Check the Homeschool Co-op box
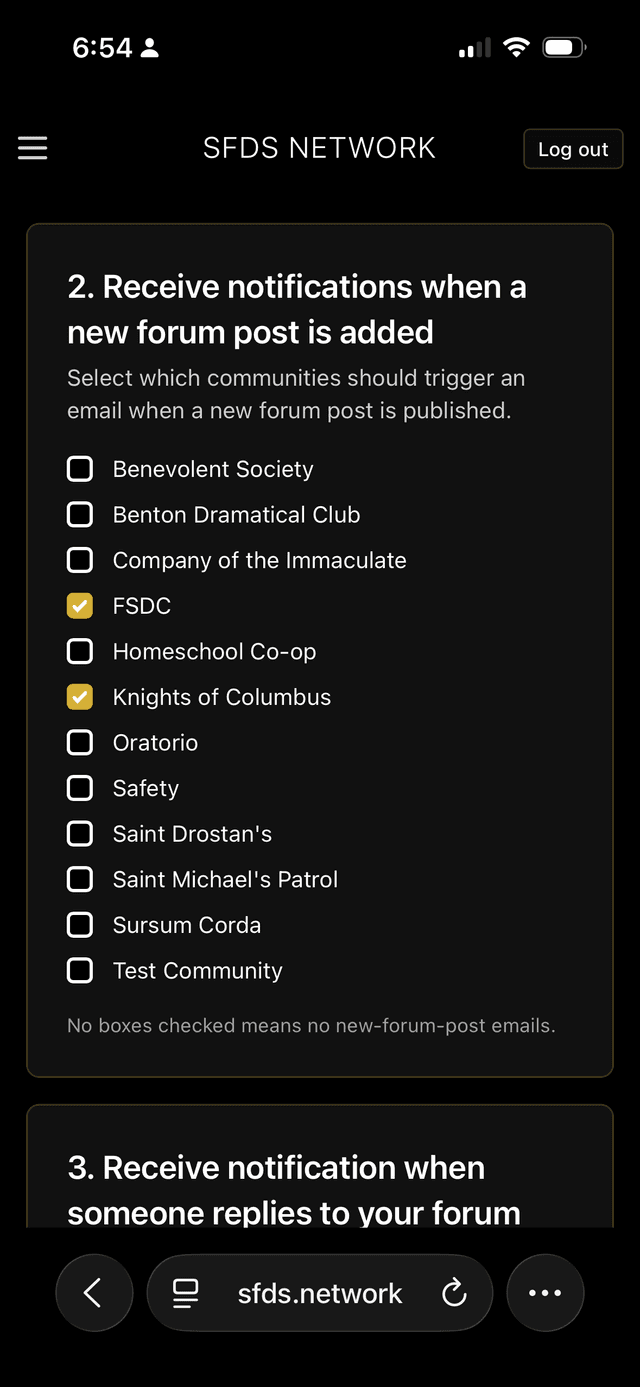Screen dimensions: 640x1387 point(80,651)
